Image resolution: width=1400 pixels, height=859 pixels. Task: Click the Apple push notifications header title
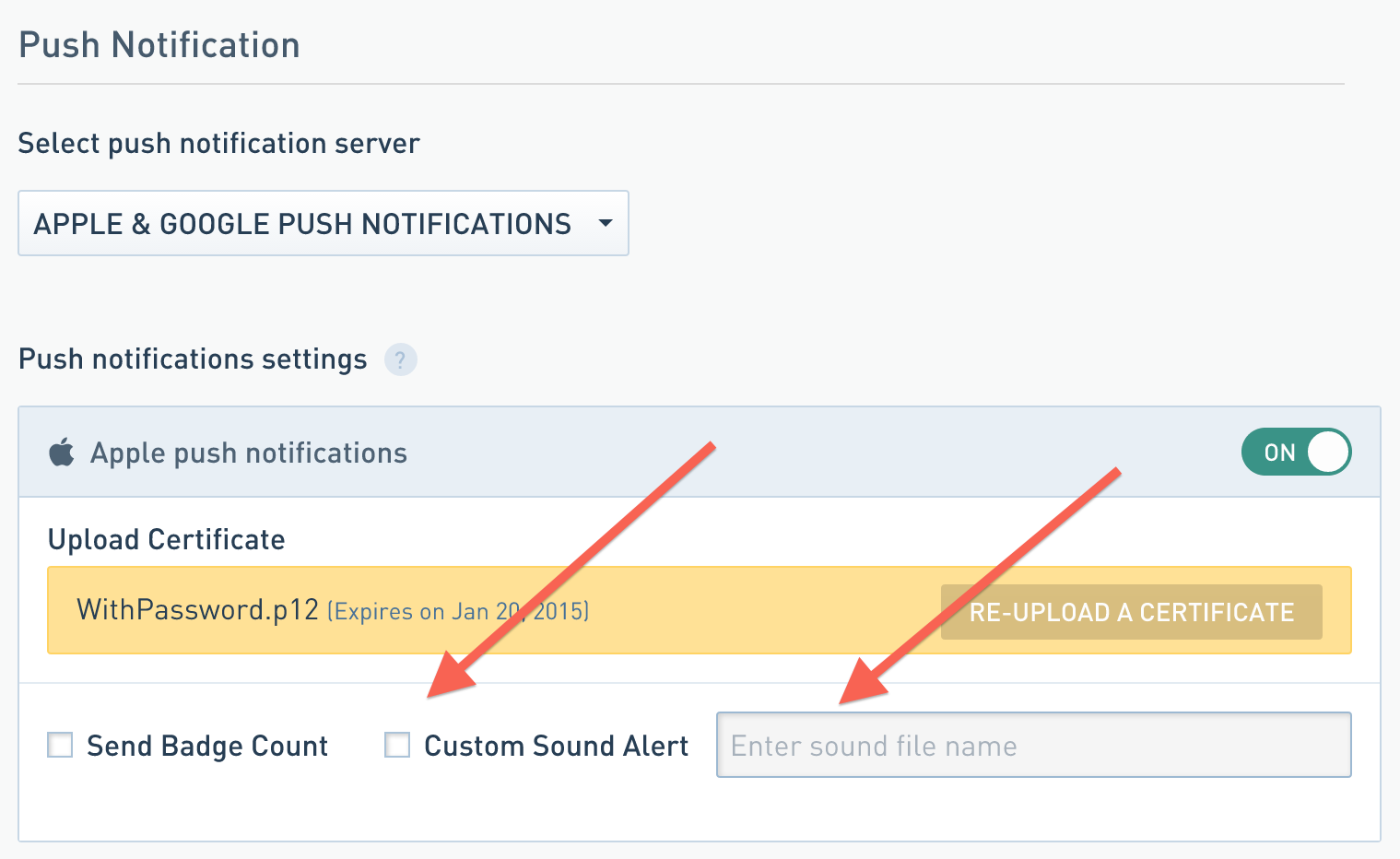click(x=249, y=453)
